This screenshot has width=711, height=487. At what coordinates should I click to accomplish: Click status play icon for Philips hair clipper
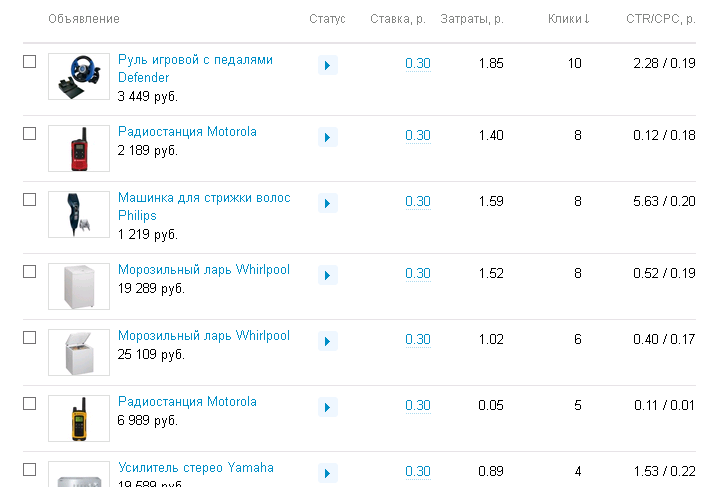(x=327, y=203)
